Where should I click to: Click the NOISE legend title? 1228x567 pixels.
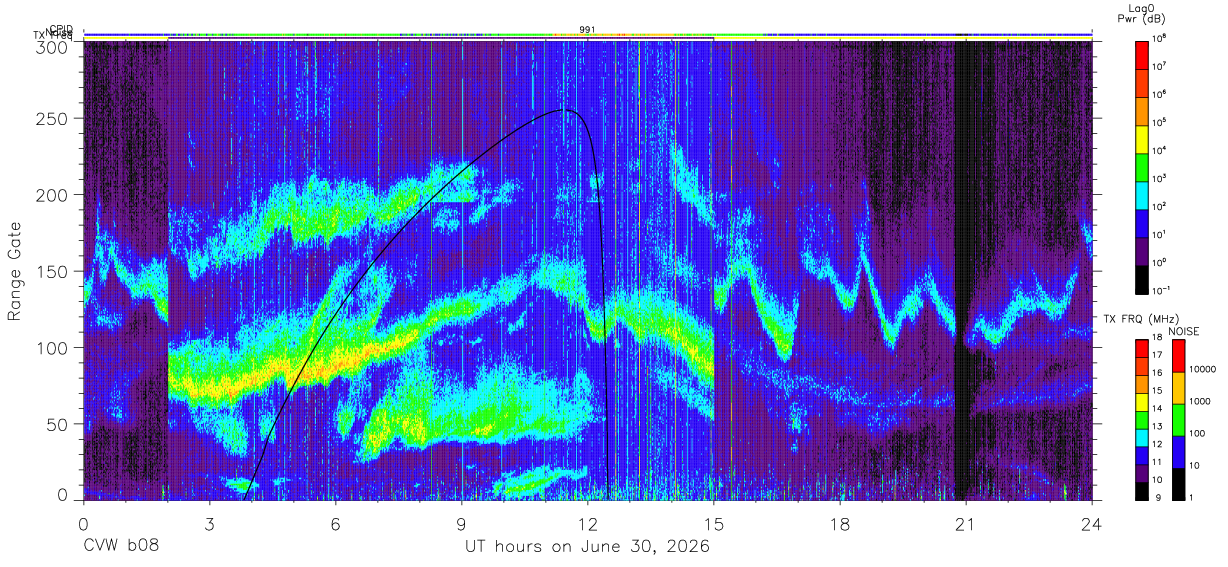[x=1184, y=330]
